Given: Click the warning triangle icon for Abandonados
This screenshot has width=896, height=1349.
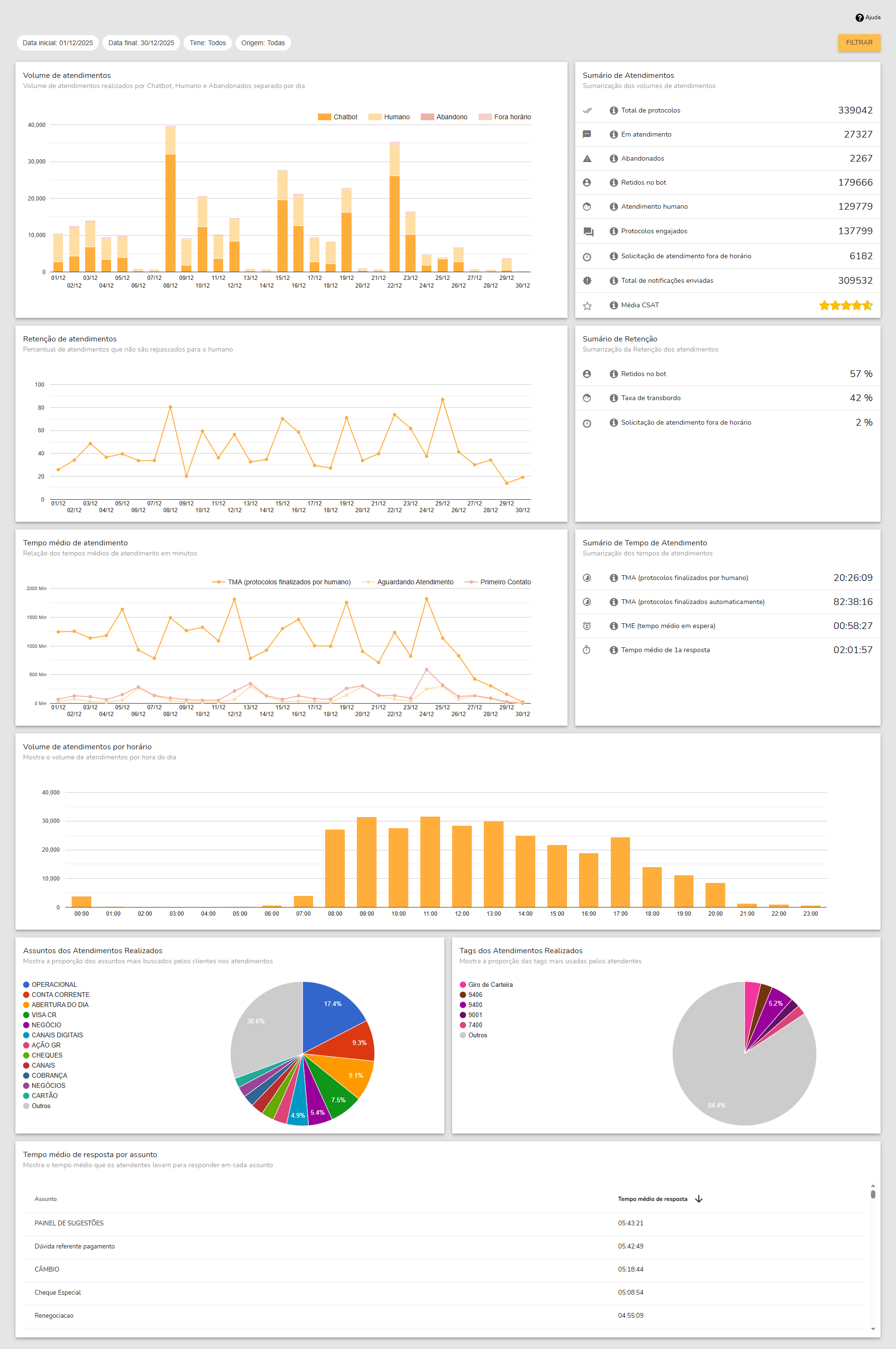Looking at the screenshot, I should [587, 158].
